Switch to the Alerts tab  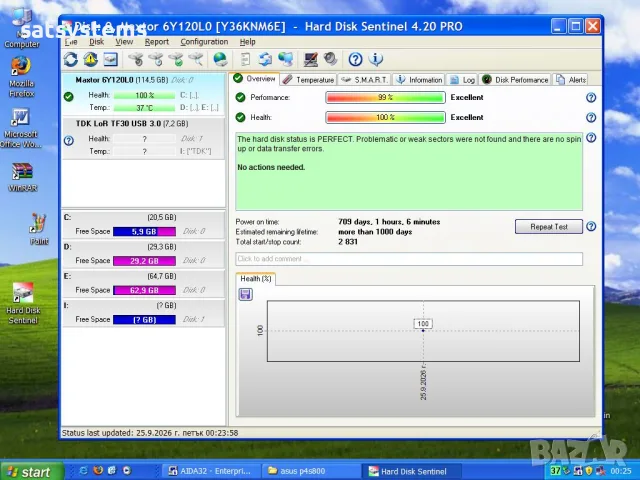(x=571, y=80)
